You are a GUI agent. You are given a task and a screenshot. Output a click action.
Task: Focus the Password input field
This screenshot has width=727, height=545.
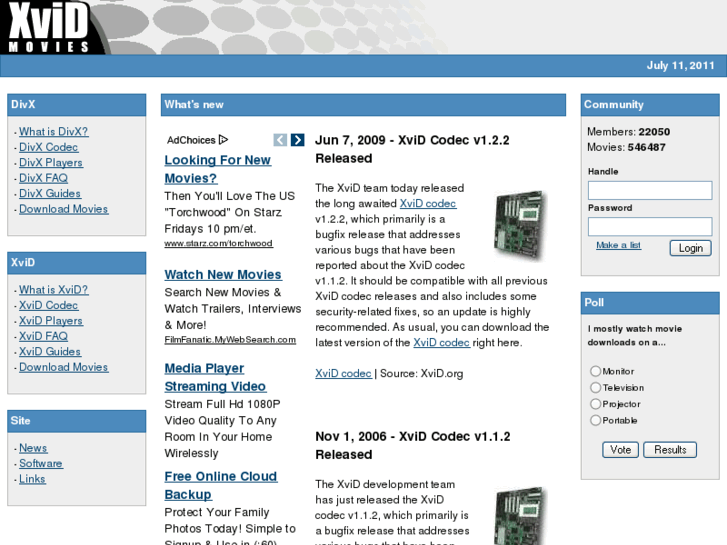650,227
